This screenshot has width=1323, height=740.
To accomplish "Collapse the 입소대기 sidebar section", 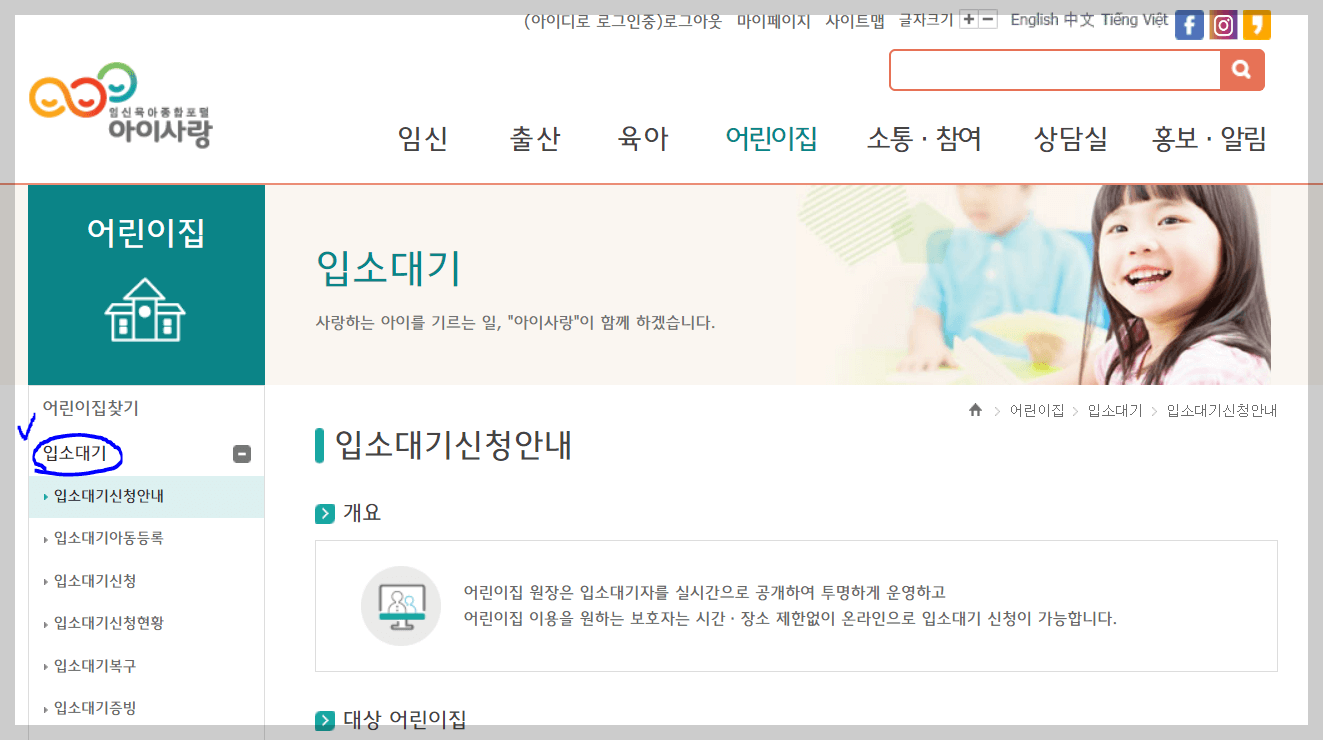I will pyautogui.click(x=240, y=454).
